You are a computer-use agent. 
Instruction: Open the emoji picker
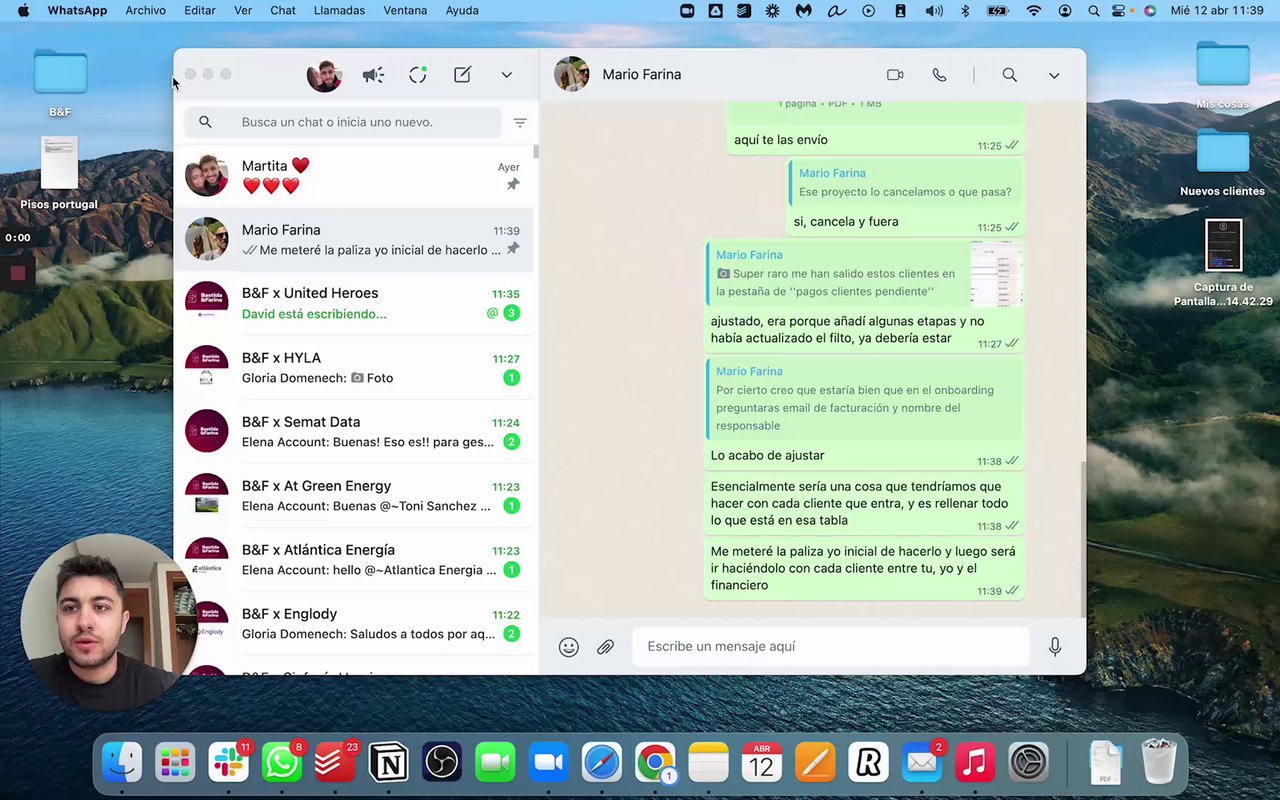click(x=569, y=647)
